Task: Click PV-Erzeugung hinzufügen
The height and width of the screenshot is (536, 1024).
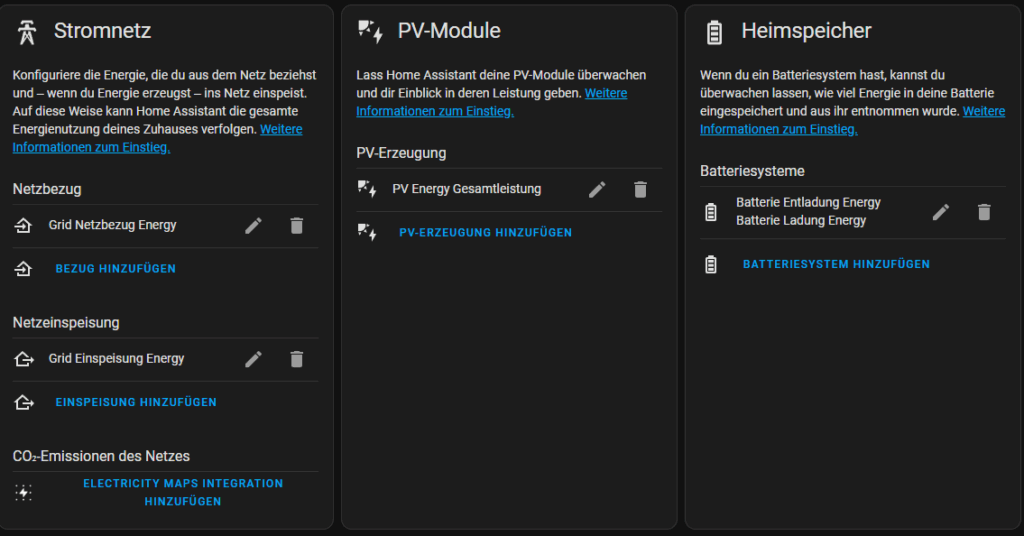Action: coord(485,232)
